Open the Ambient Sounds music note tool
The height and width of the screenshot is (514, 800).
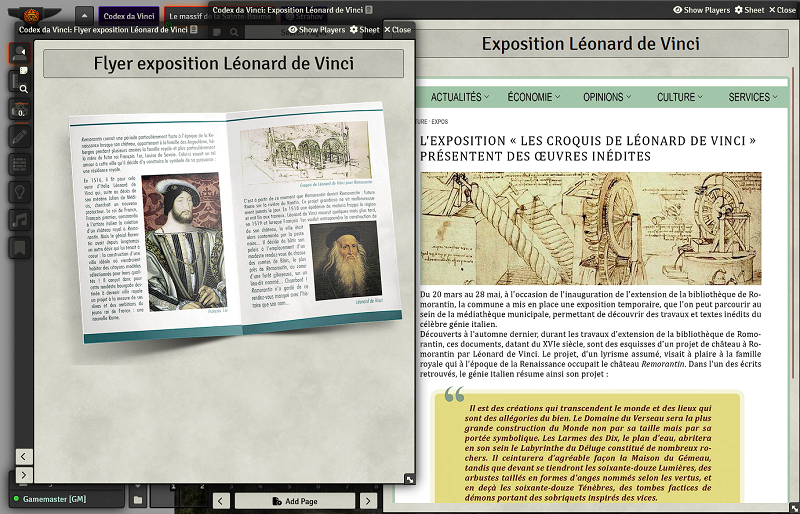tap(19, 220)
